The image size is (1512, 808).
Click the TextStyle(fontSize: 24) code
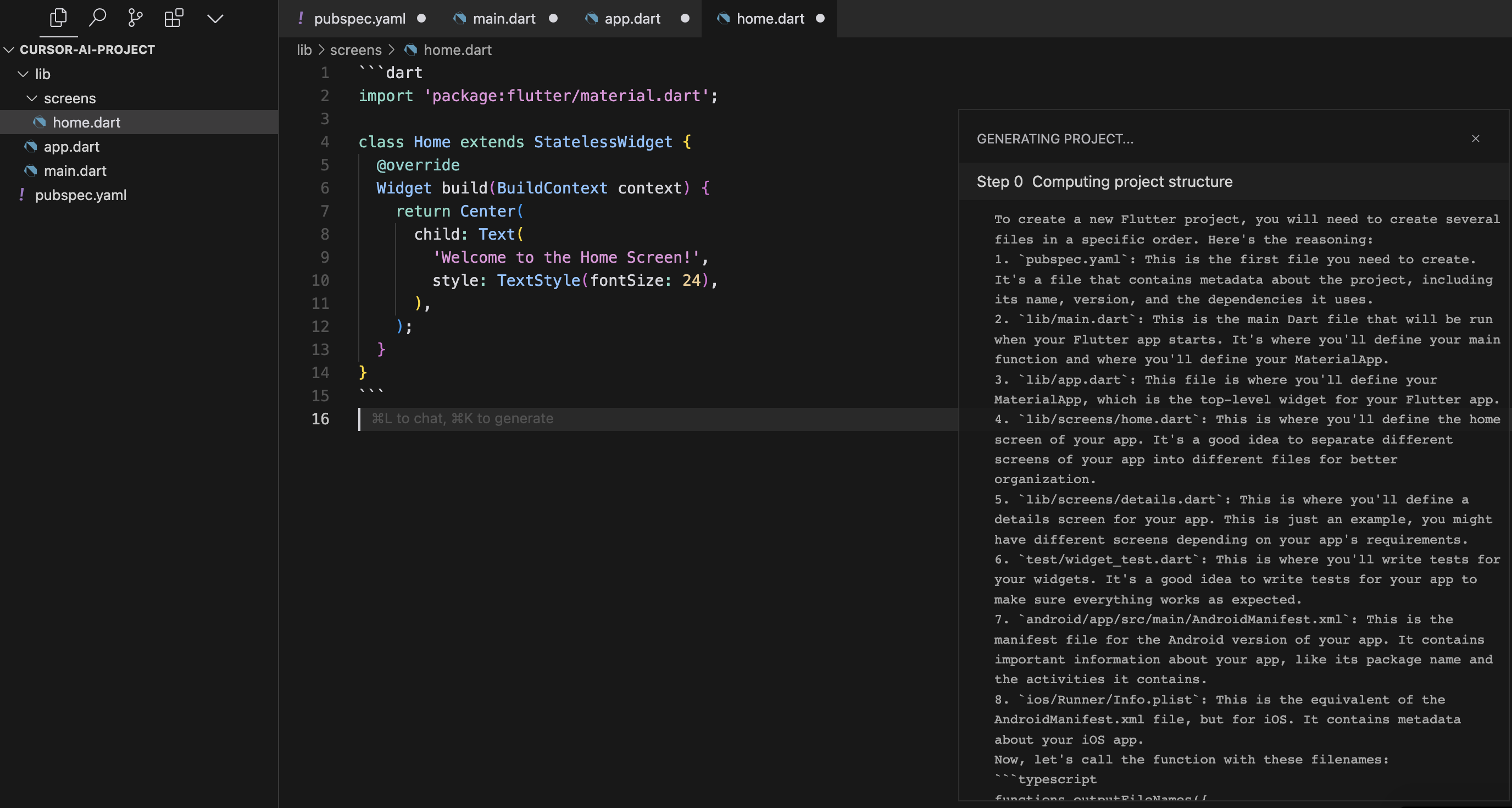[603, 281]
